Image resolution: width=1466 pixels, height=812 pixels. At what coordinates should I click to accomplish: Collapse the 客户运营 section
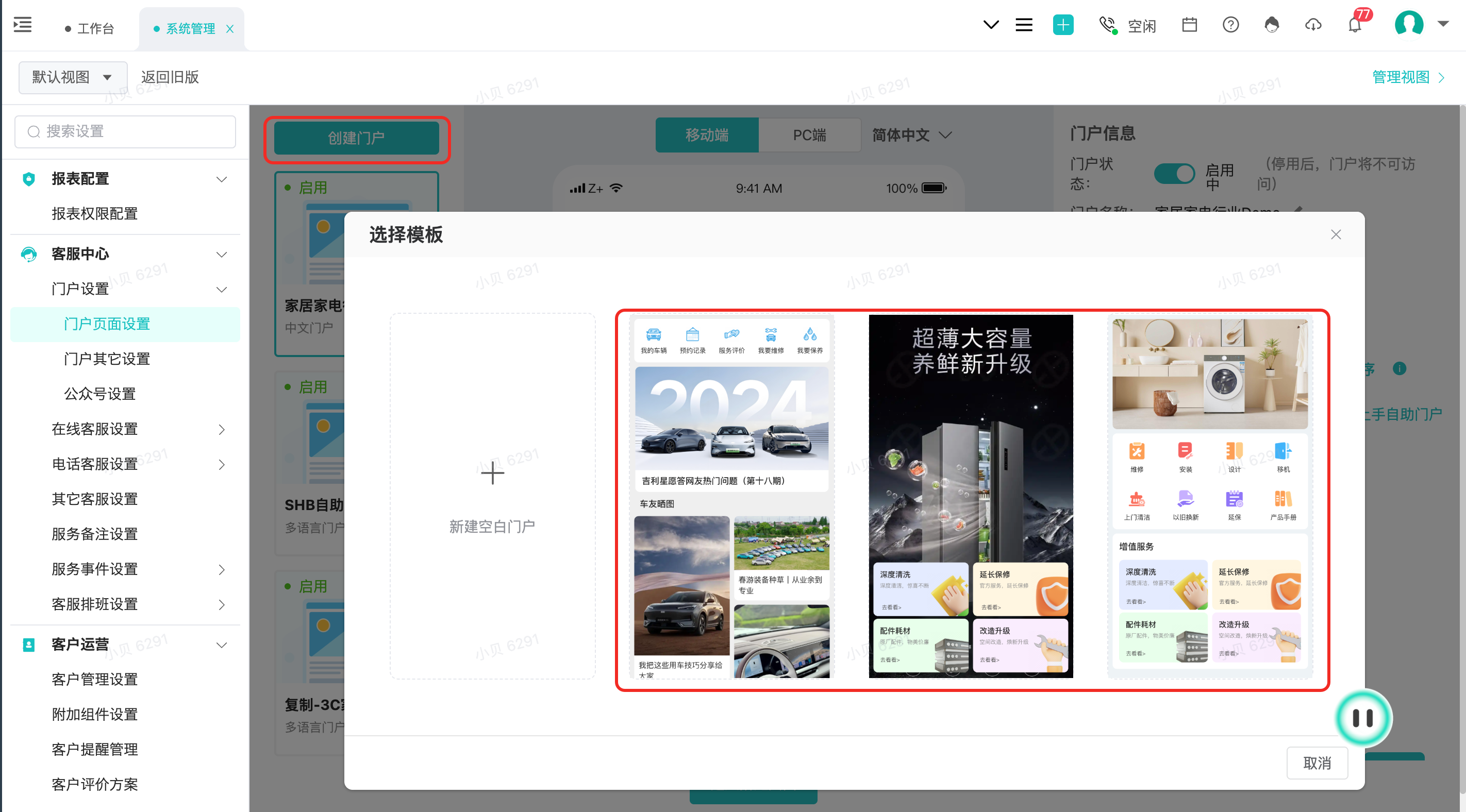[221, 645]
